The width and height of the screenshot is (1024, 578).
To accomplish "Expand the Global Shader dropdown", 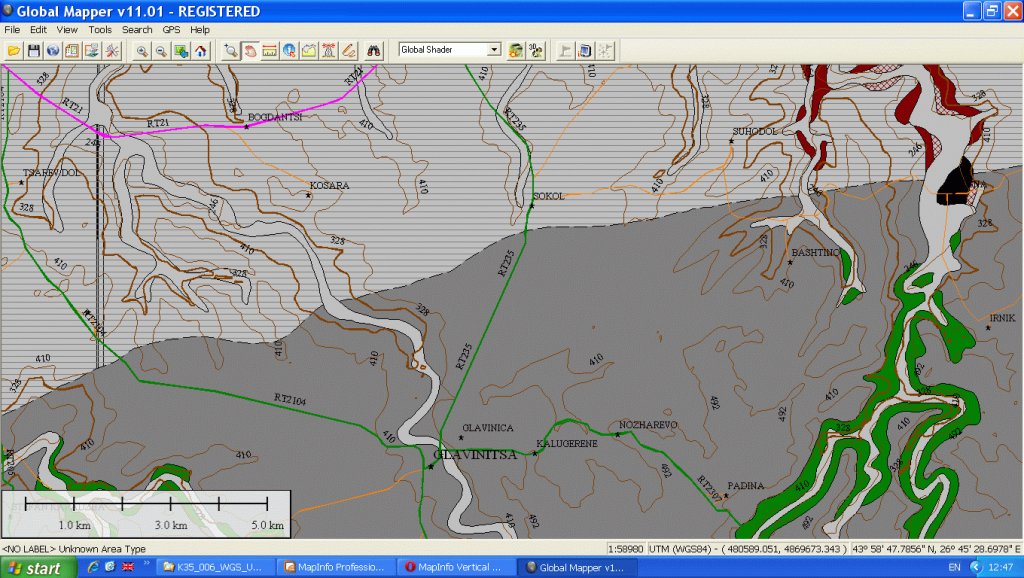I will (x=493, y=50).
